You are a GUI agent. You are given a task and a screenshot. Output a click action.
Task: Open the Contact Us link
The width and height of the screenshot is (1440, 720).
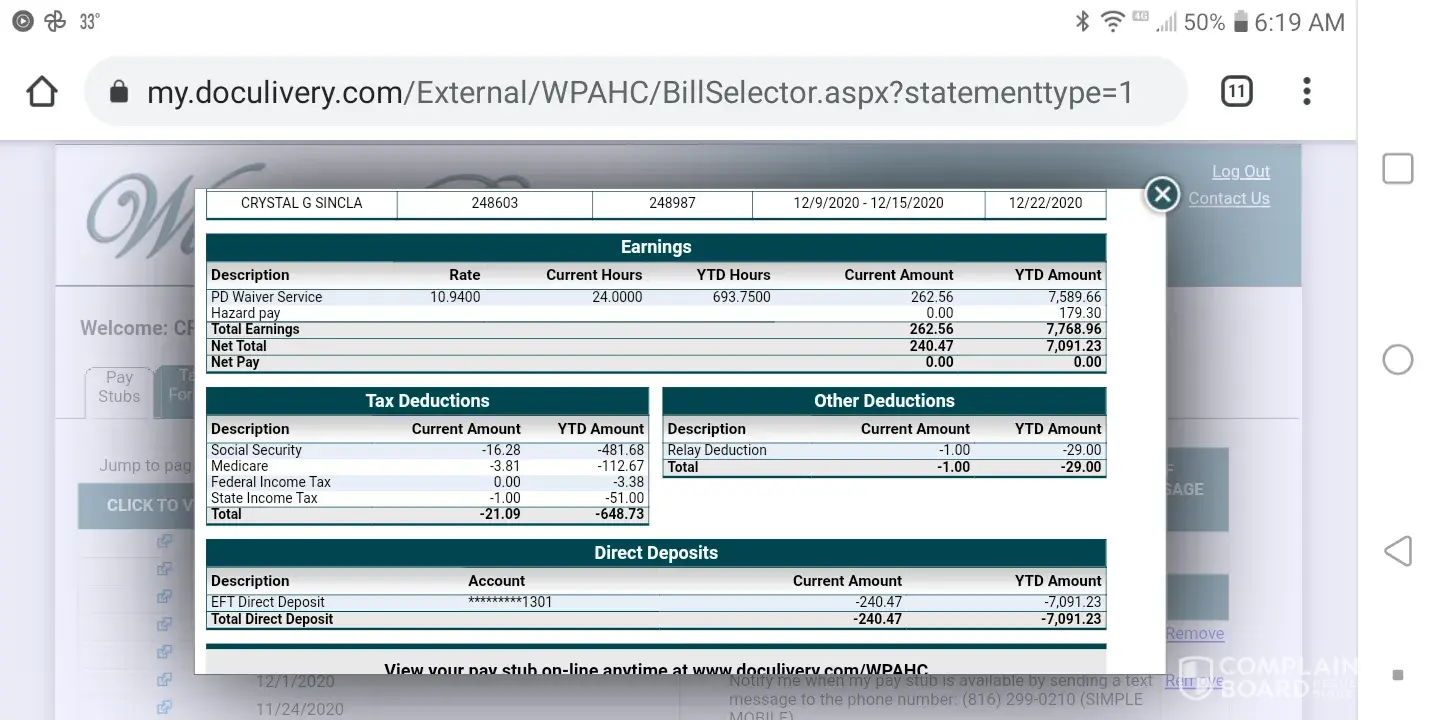(1228, 198)
